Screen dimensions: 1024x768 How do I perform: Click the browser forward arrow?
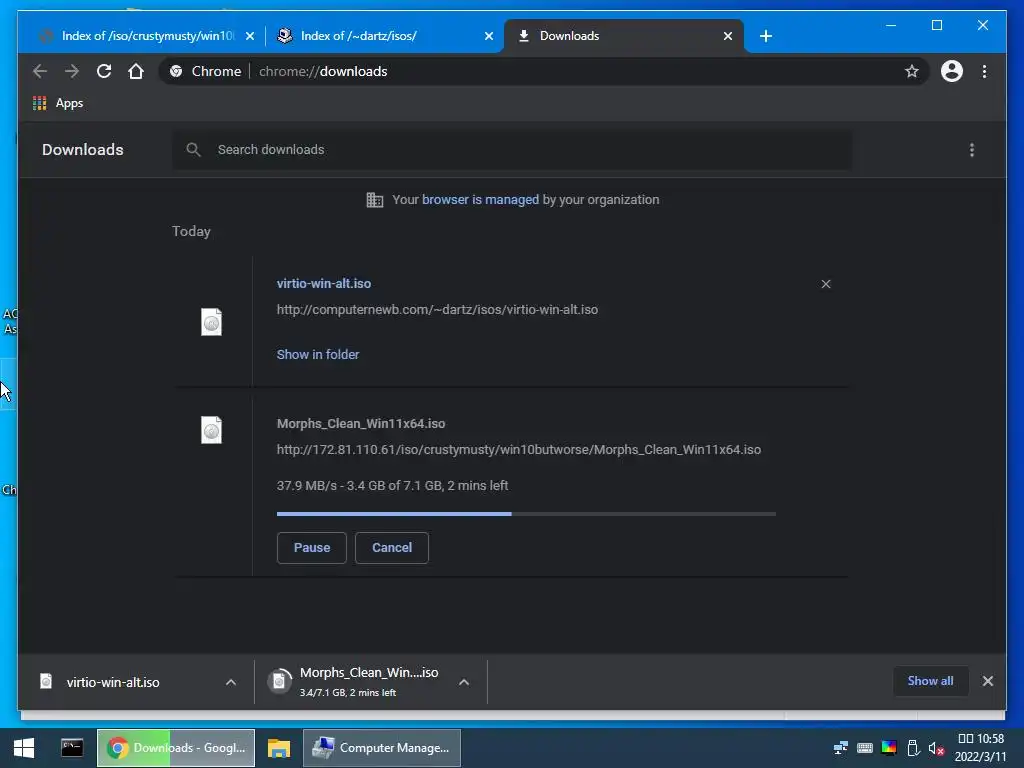[72, 71]
